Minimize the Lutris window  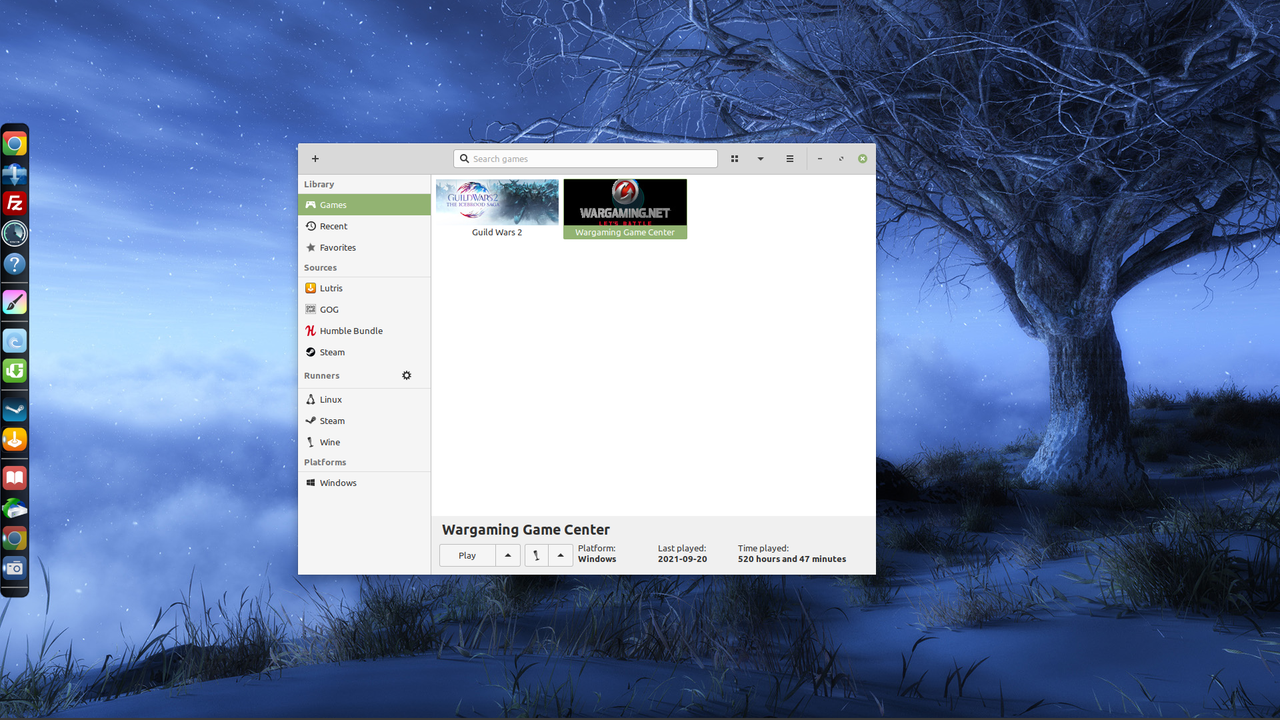[820, 159]
